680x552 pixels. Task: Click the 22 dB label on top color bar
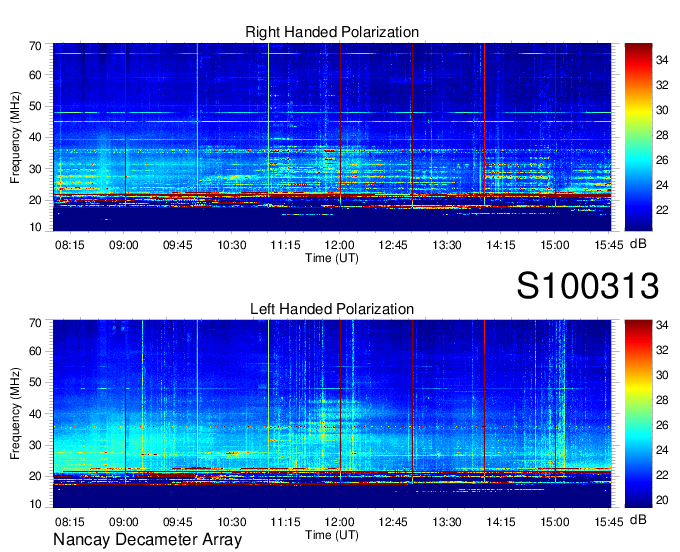pyautogui.click(x=662, y=210)
